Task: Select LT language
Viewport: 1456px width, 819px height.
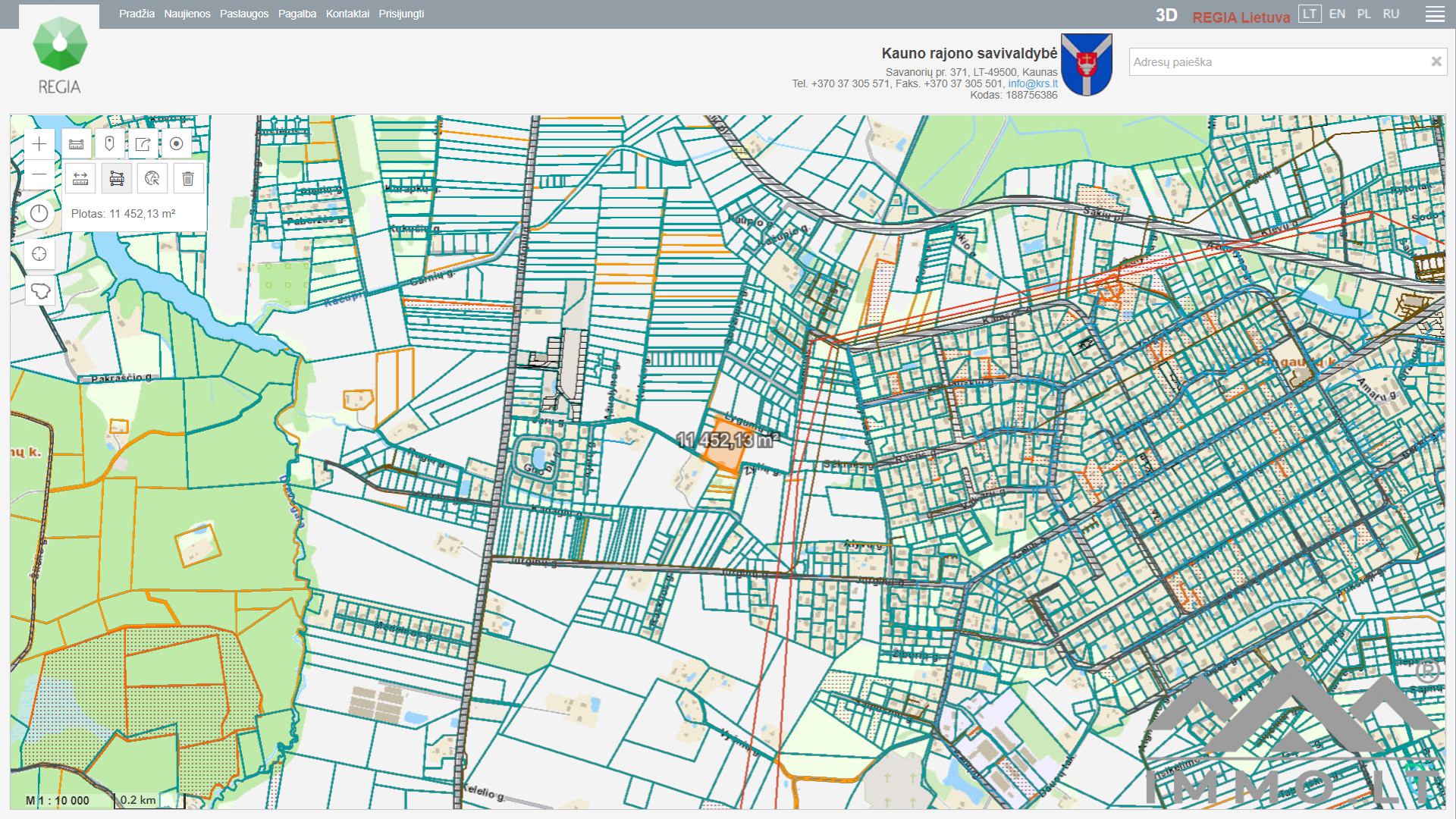Action: coord(1310,14)
